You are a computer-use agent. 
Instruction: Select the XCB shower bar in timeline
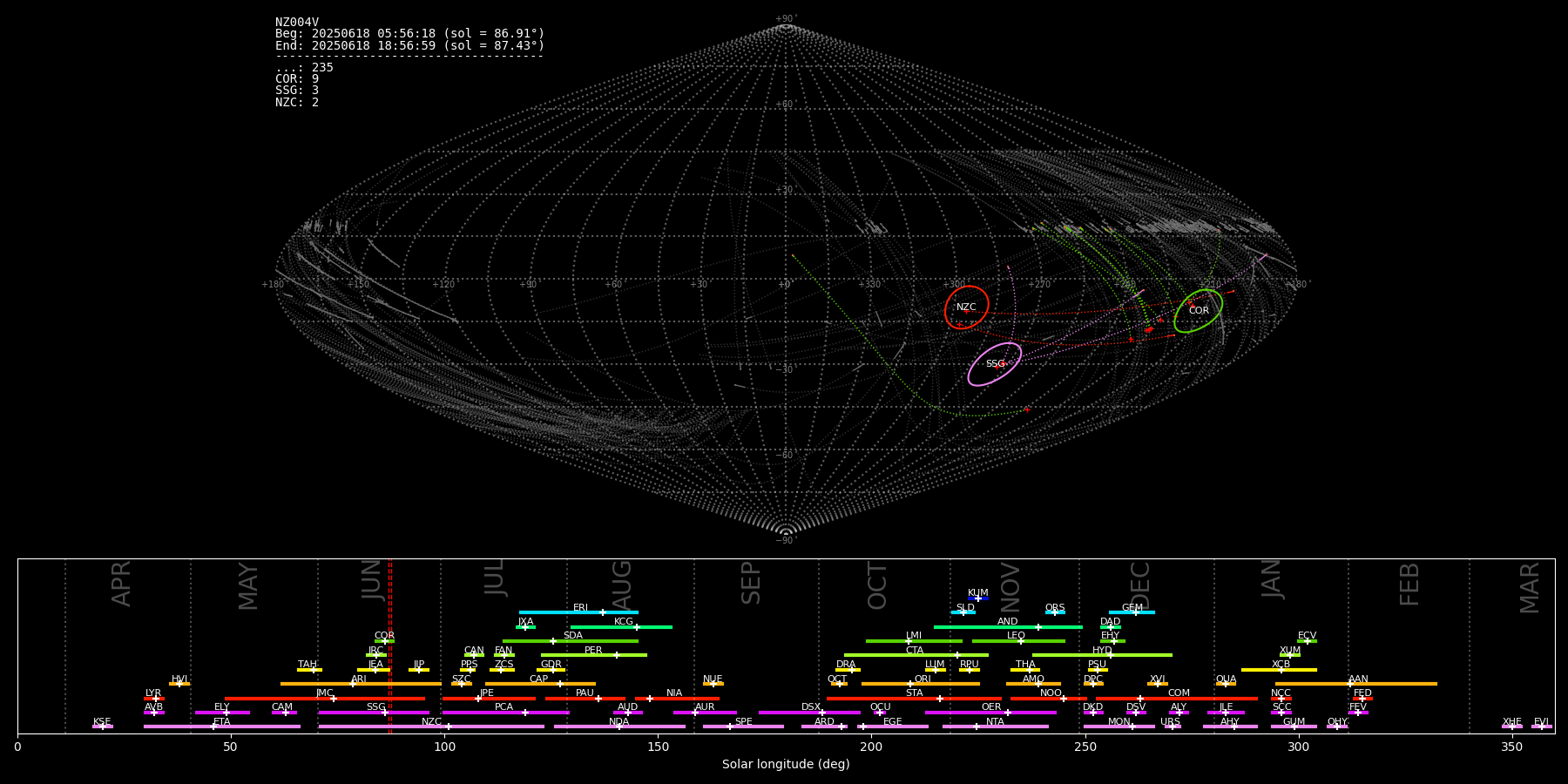point(1279,670)
